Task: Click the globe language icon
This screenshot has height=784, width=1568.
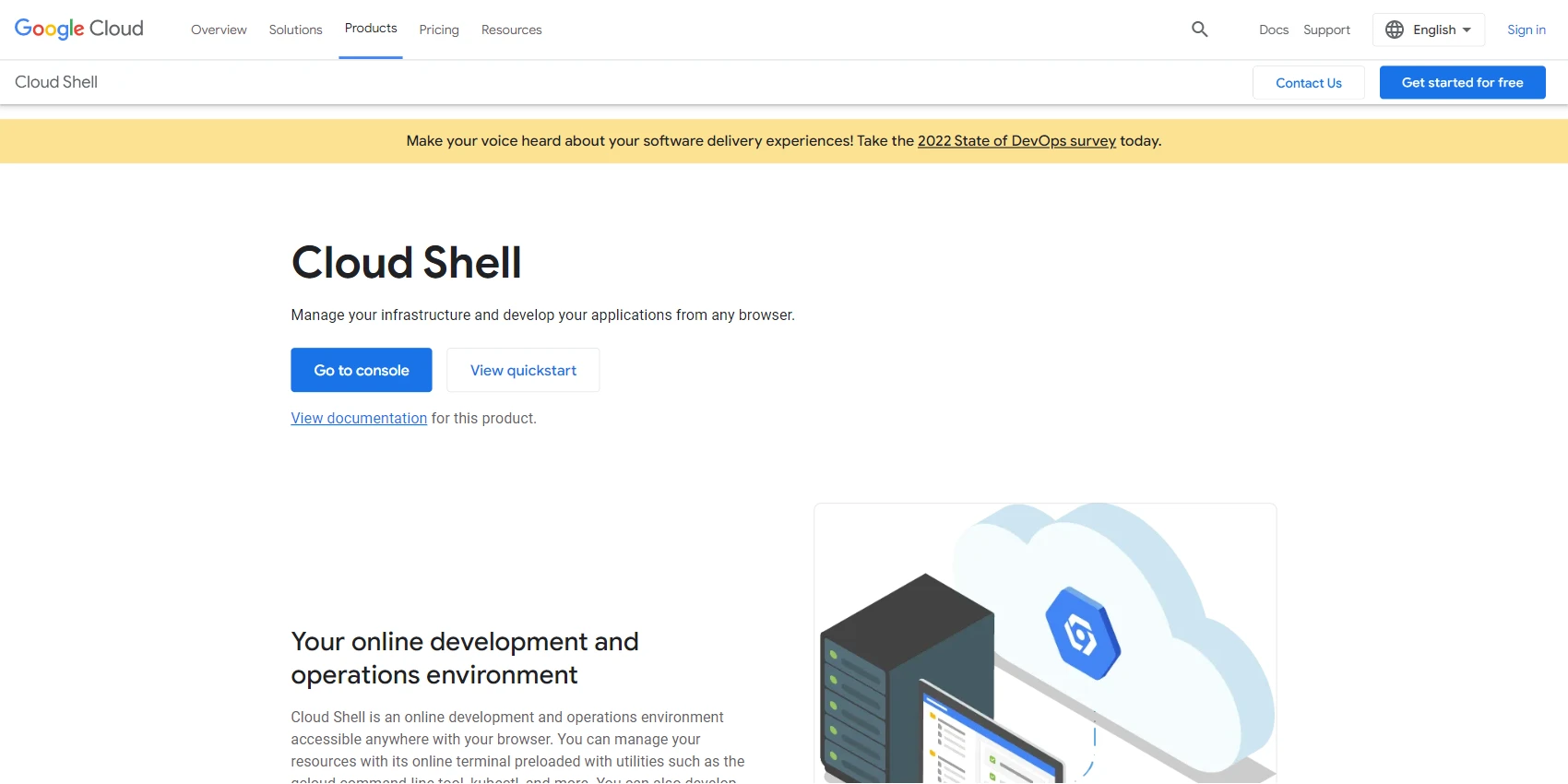Action: (1395, 30)
